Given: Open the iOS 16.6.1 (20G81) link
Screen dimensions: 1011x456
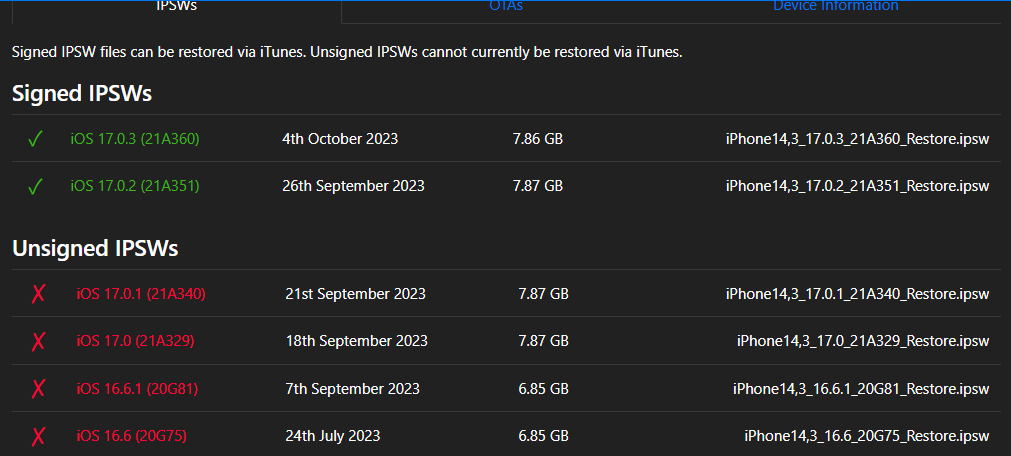Looking at the screenshot, I should [x=137, y=389].
